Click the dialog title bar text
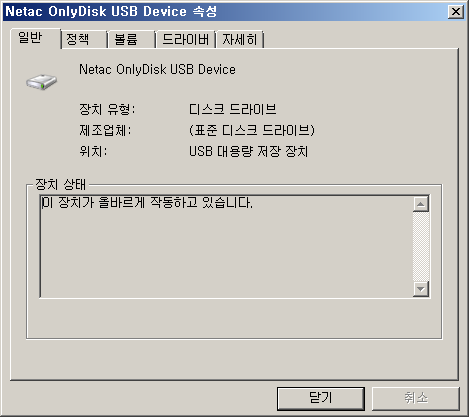The height and width of the screenshot is (417, 469). tap(111, 12)
